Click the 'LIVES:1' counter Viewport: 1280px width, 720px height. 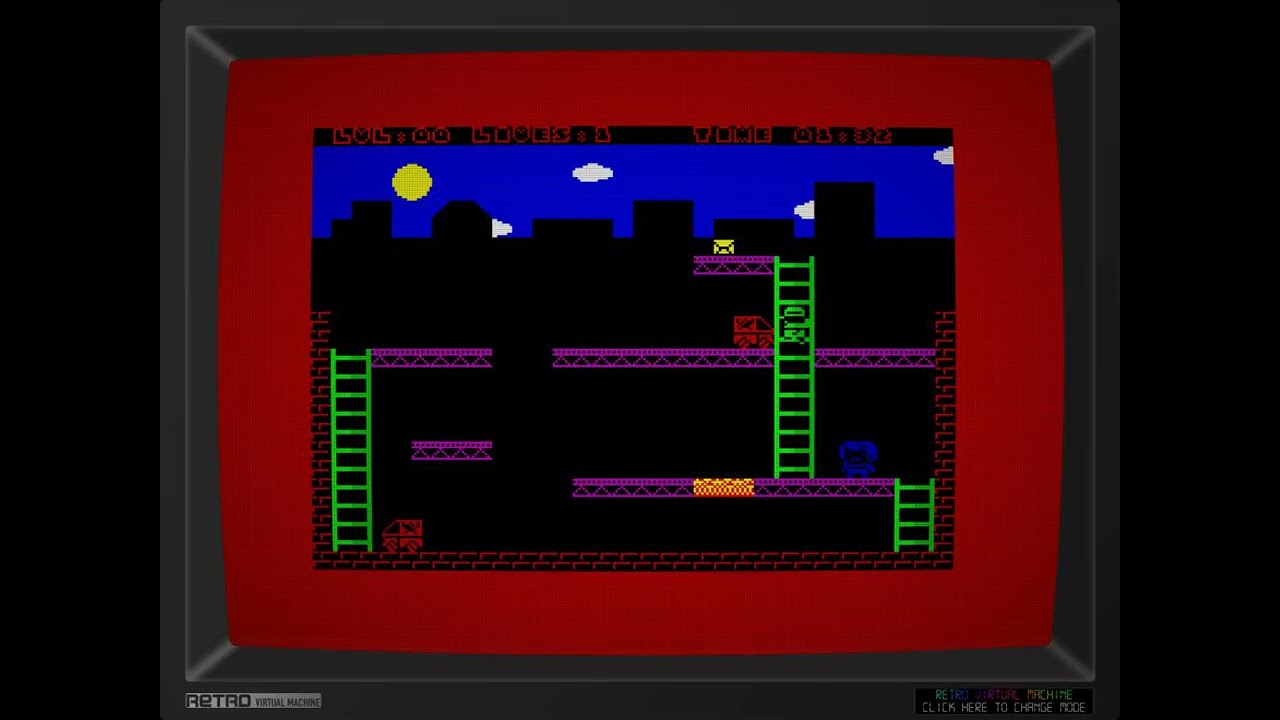[541, 135]
